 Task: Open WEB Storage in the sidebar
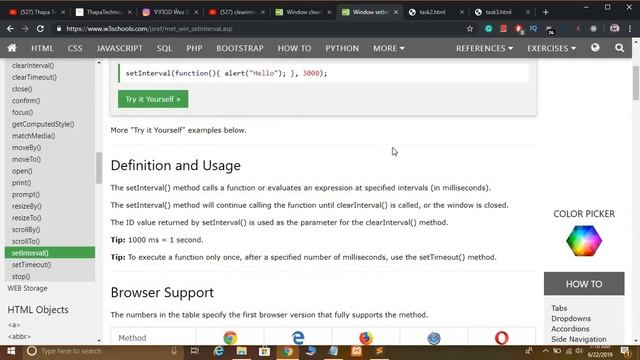click(27, 288)
